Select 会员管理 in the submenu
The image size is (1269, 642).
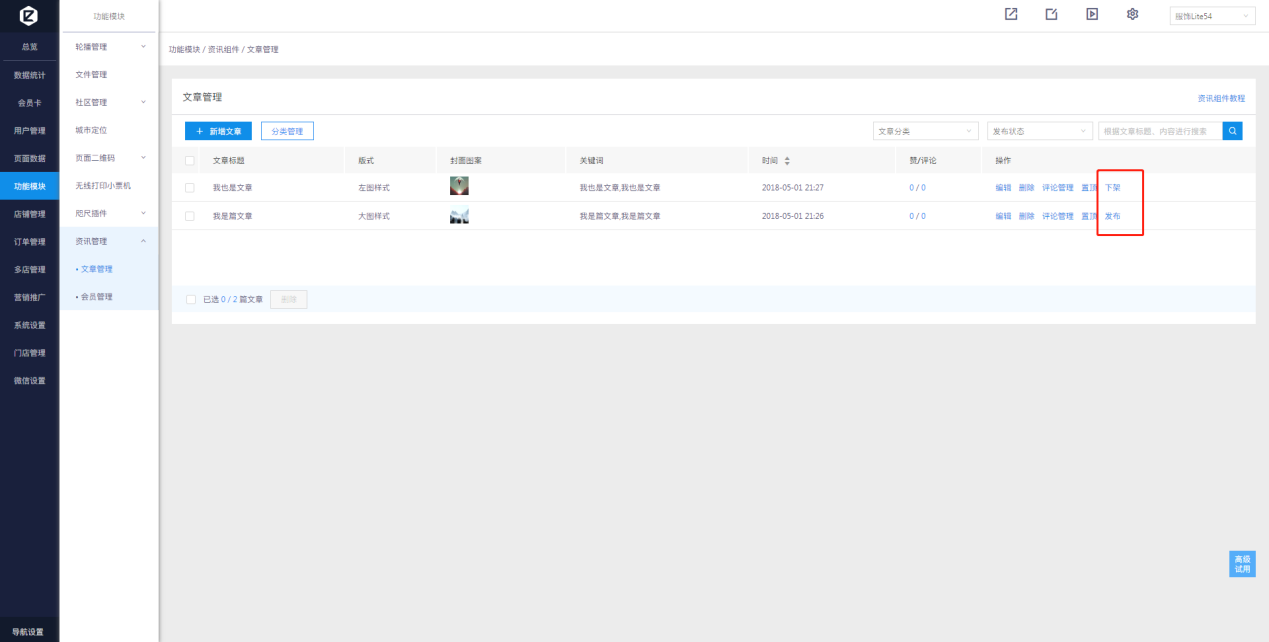pyautogui.click(x=97, y=297)
